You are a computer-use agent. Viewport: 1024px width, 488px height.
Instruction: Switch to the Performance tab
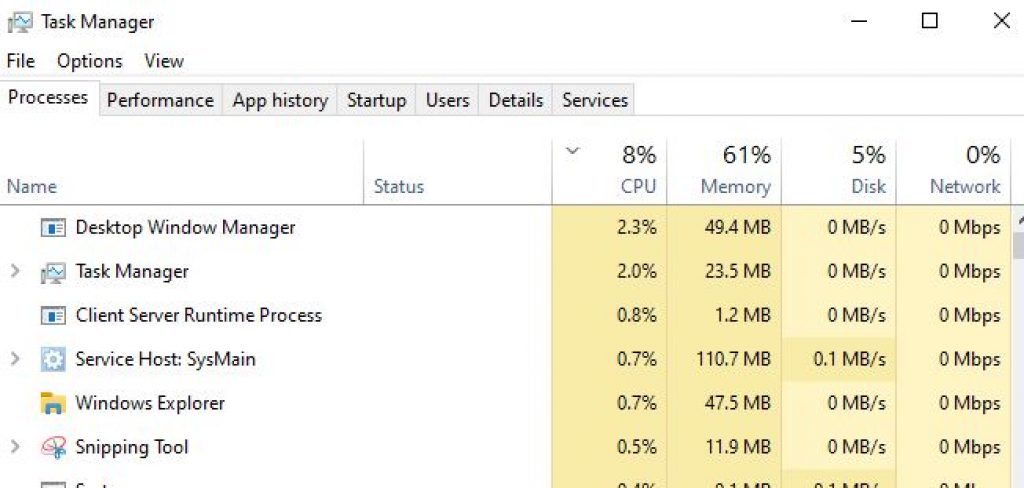click(x=160, y=100)
